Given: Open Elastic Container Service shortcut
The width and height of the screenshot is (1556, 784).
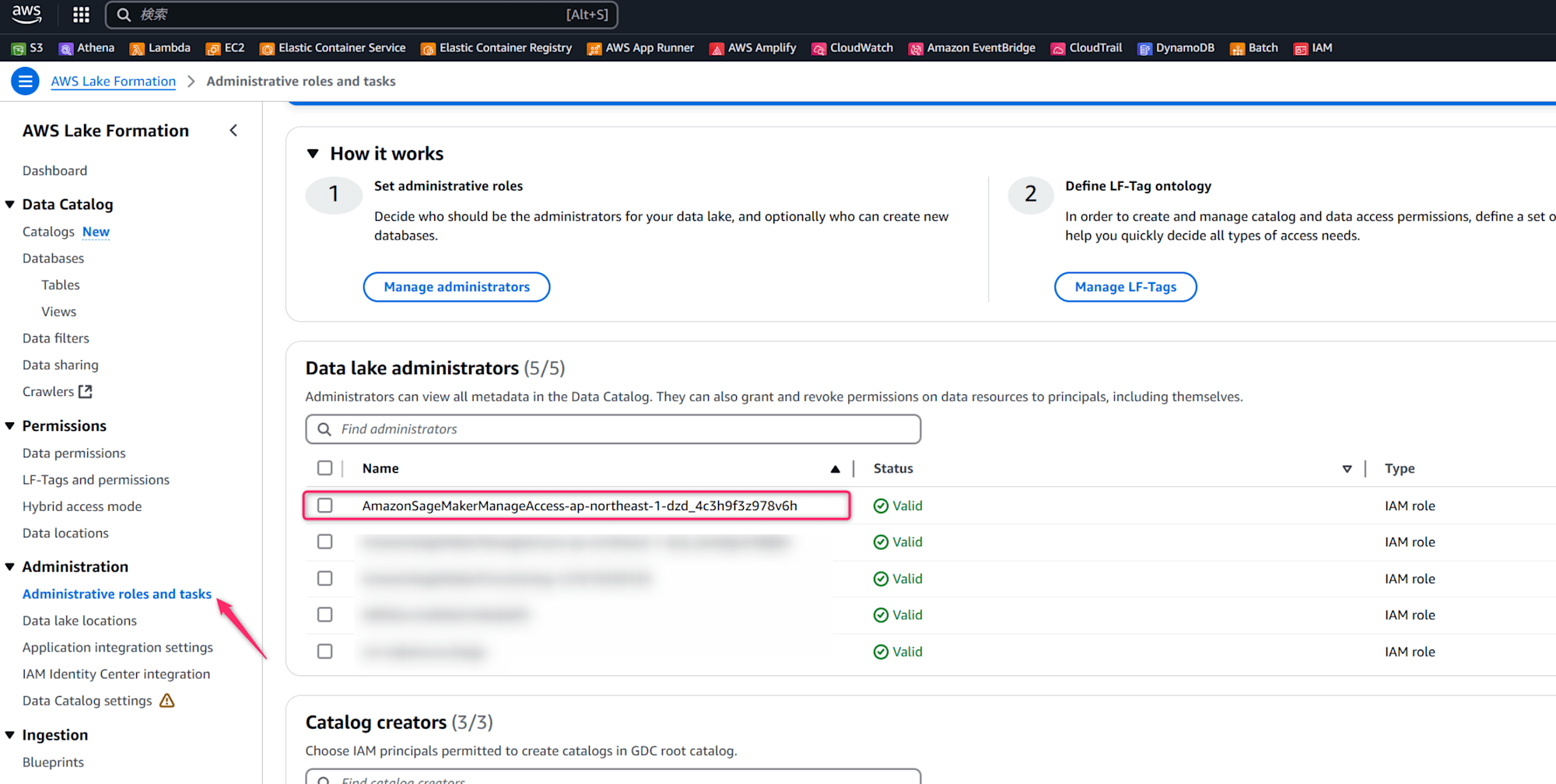Looking at the screenshot, I should tap(333, 48).
